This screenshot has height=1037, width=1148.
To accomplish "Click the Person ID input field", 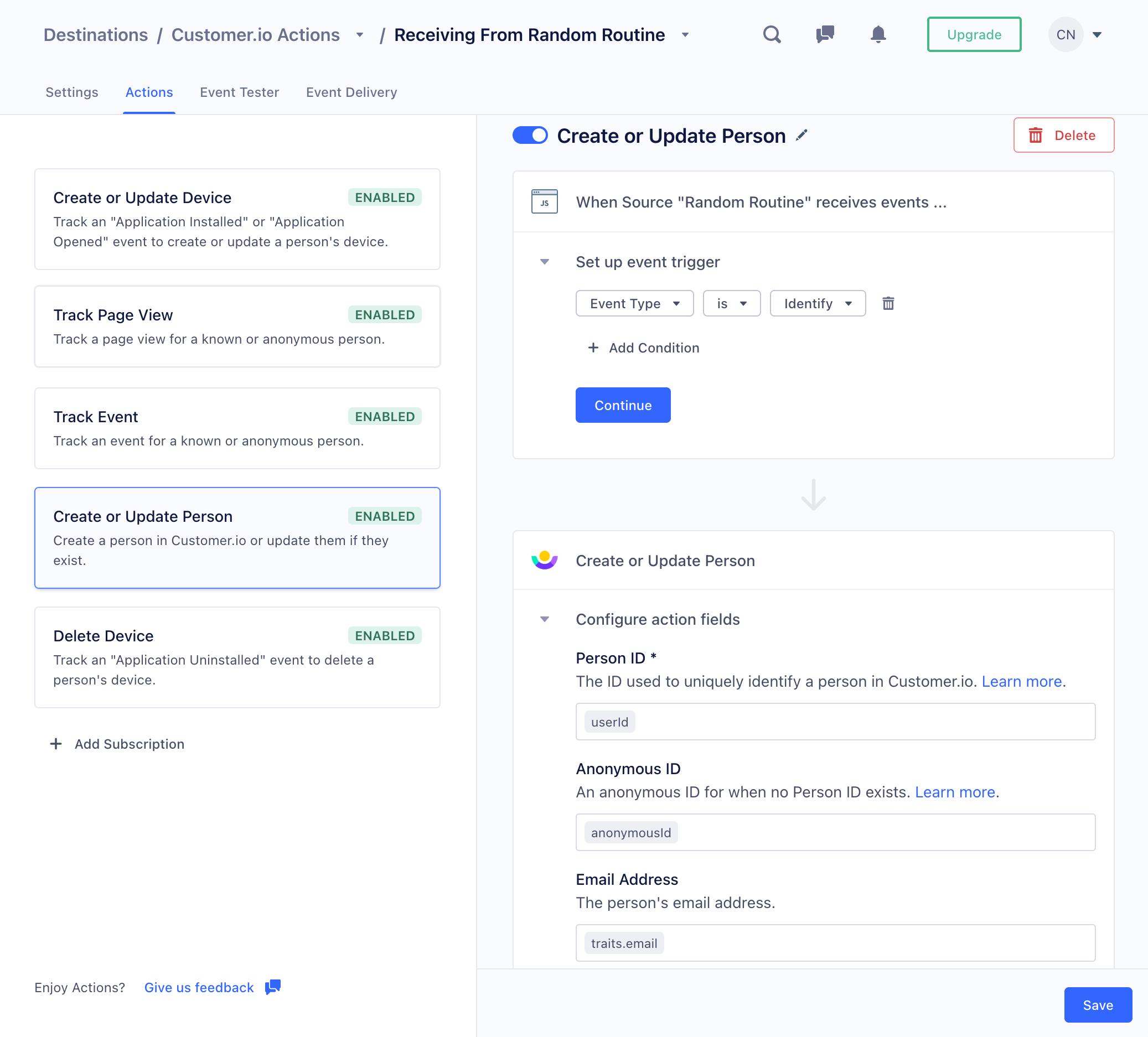I will click(835, 721).
